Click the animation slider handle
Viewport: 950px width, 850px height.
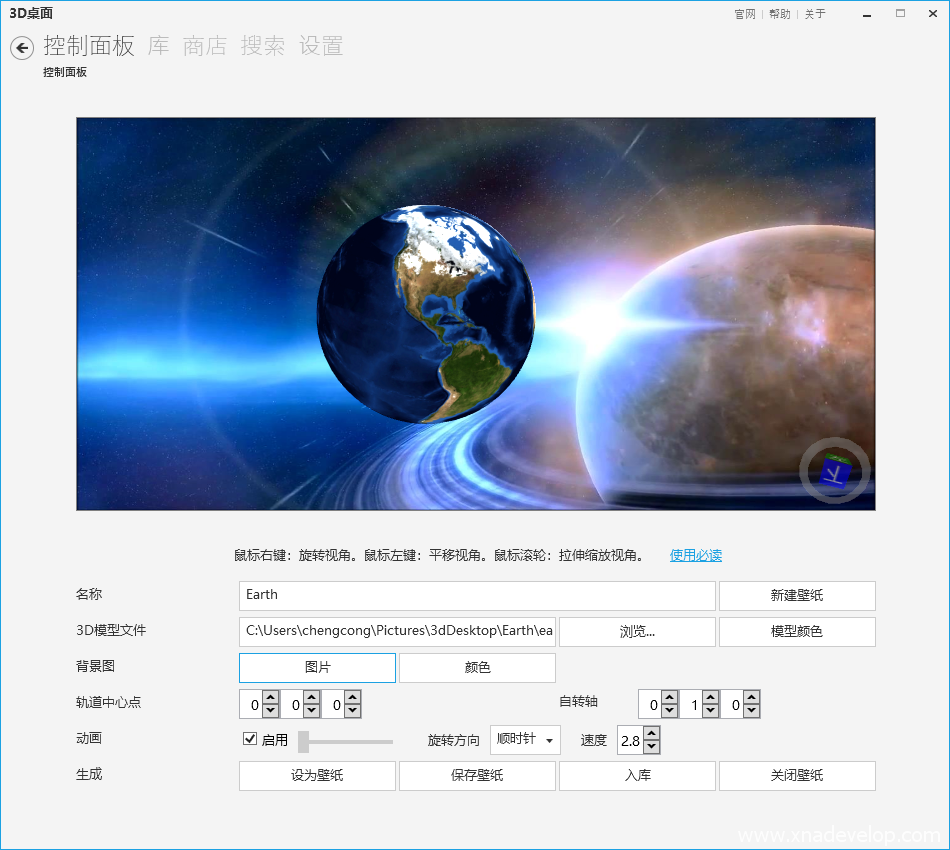303,741
